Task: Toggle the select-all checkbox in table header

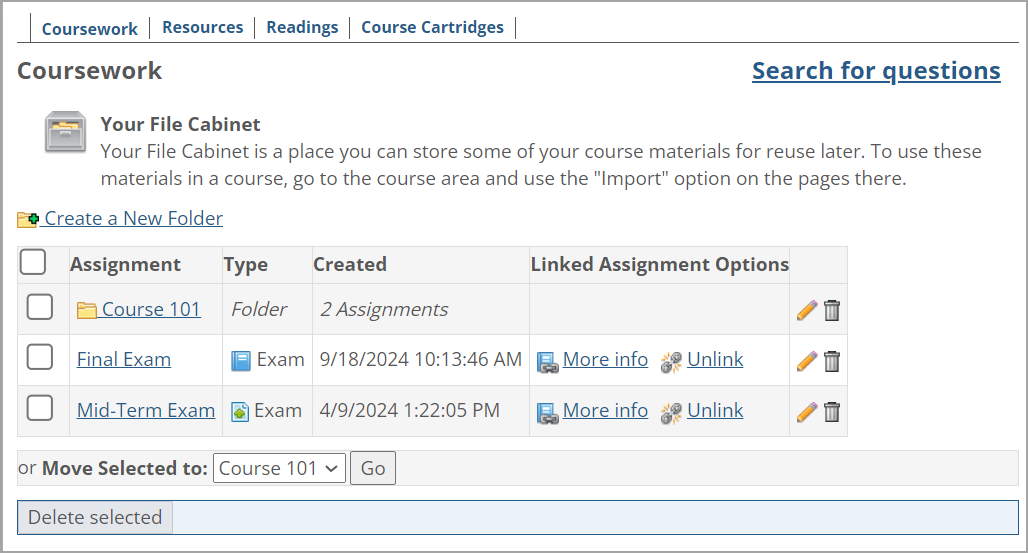Action: (x=33, y=262)
